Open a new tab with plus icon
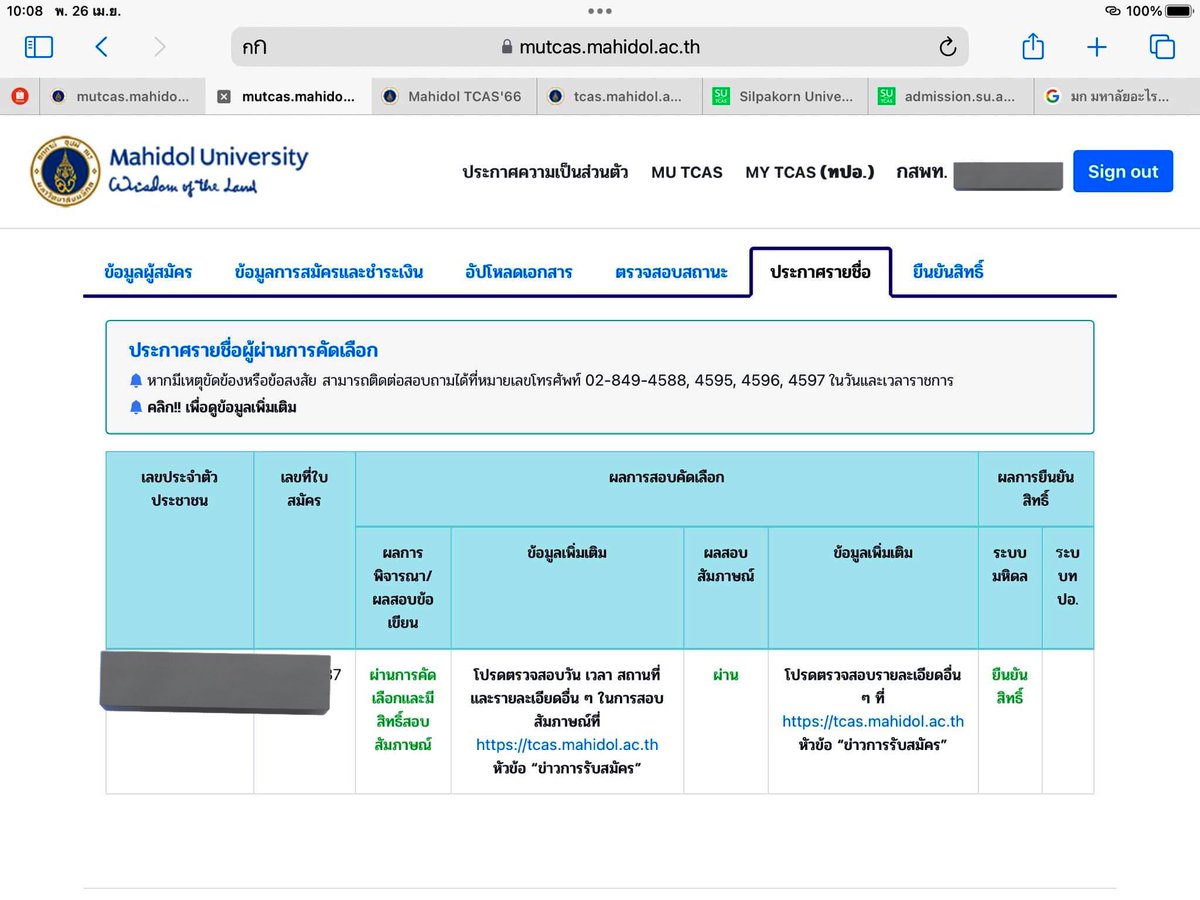 click(x=1097, y=47)
